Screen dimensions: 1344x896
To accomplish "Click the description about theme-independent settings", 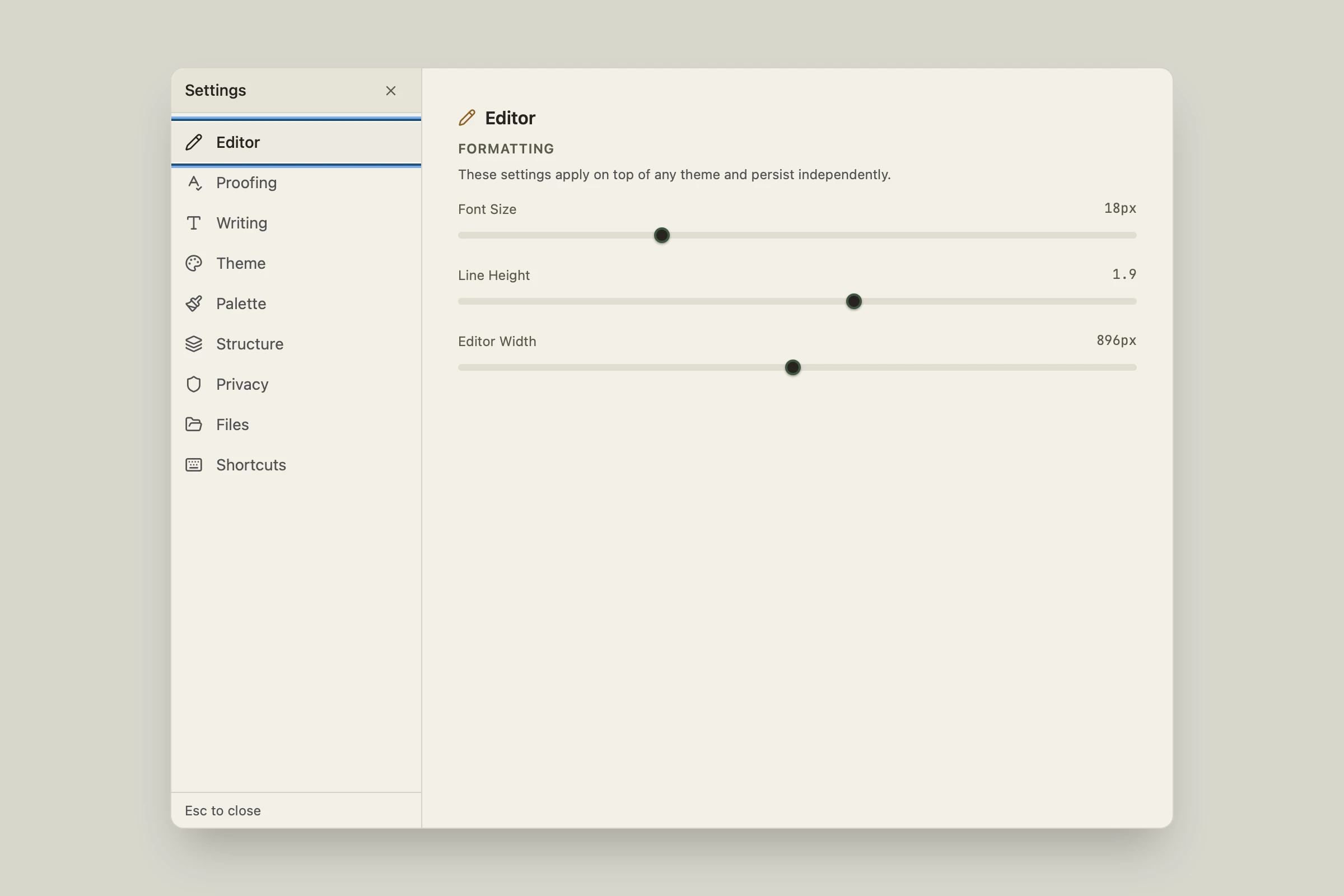I will click(674, 174).
